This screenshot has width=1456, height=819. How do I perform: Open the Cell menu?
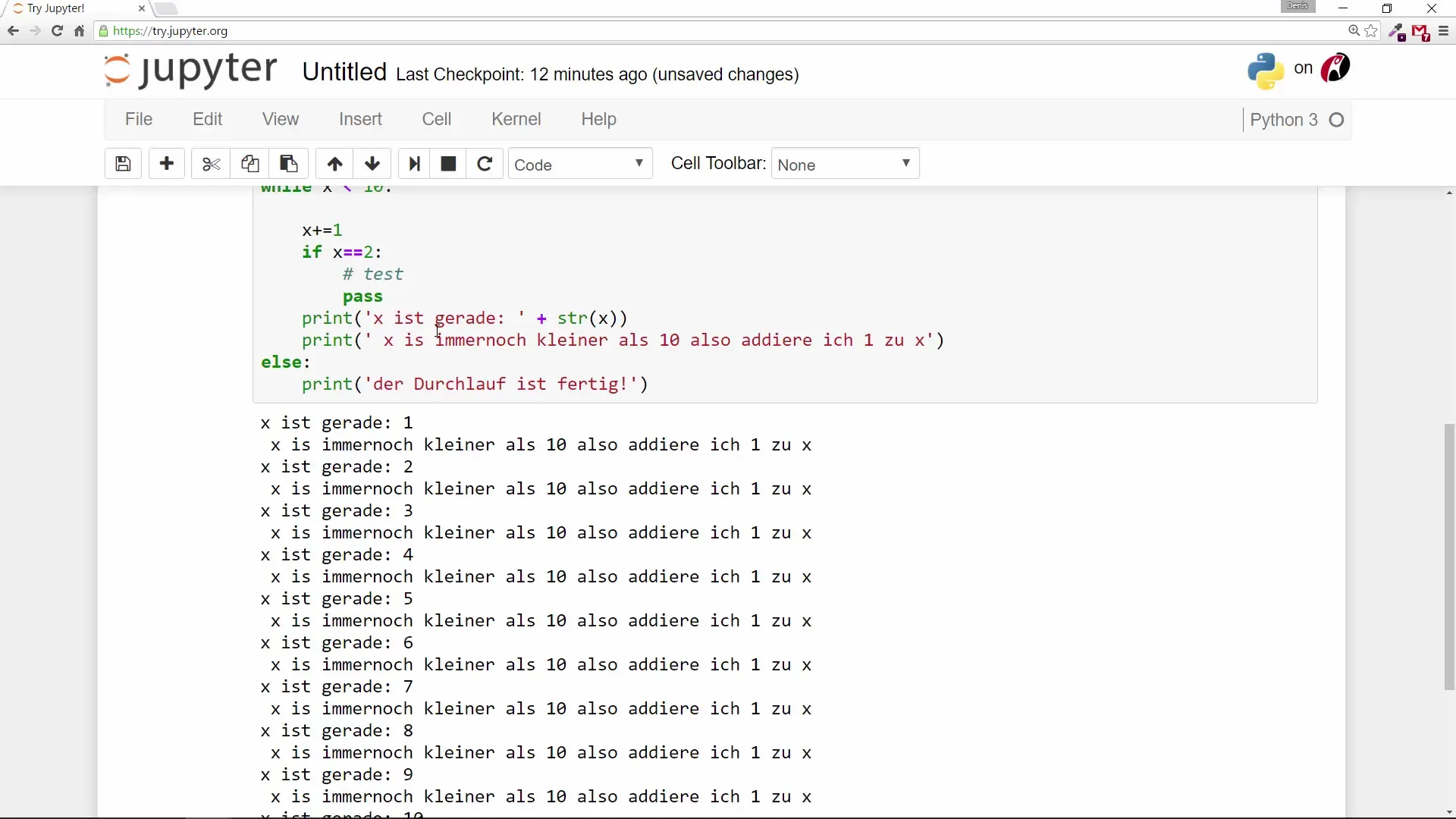[437, 120]
